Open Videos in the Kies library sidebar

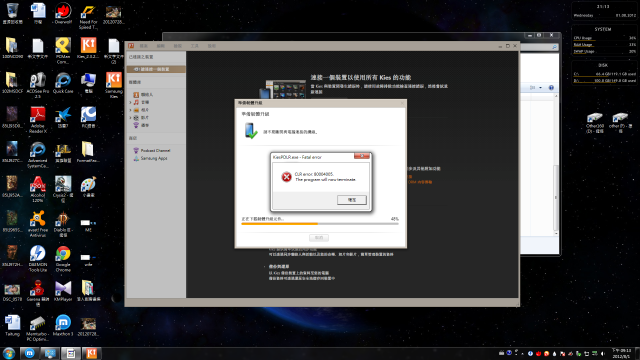[141, 118]
